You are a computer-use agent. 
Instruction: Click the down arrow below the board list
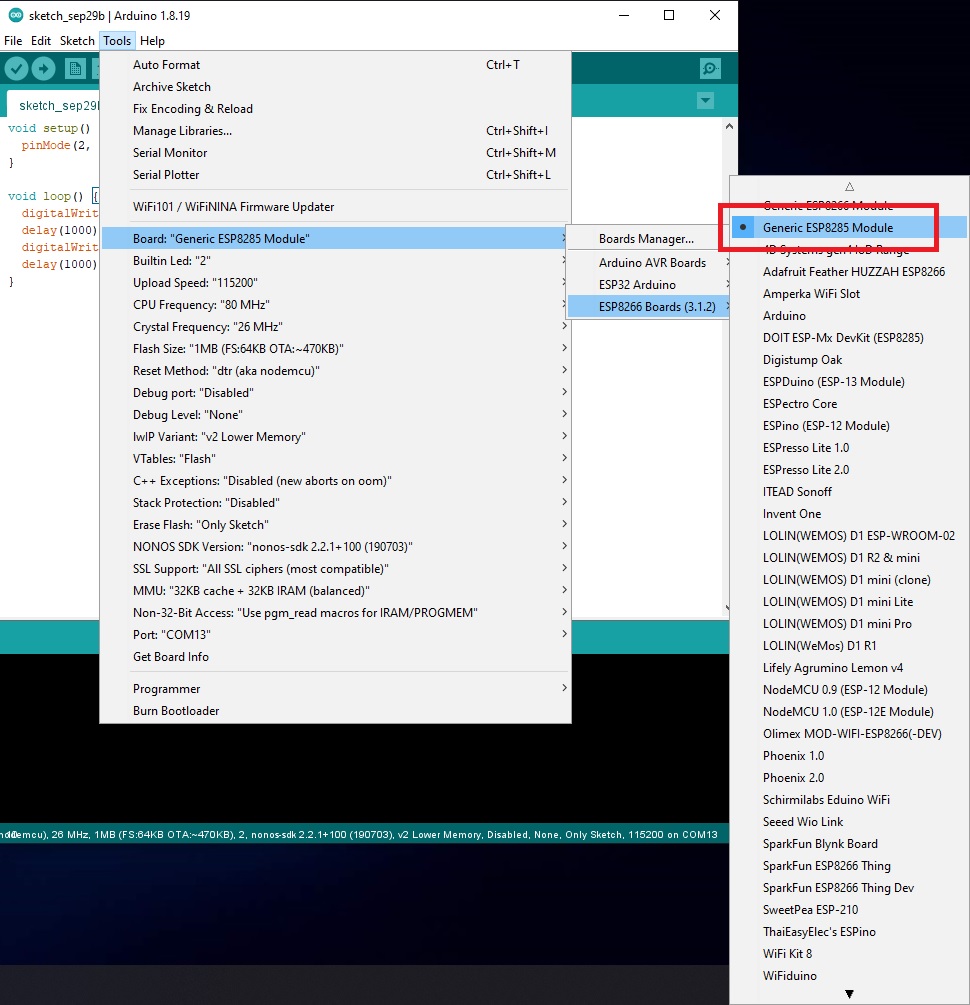pyautogui.click(x=849, y=994)
